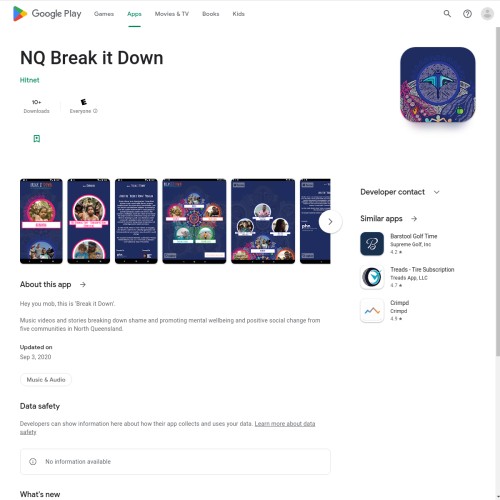This screenshot has height=500, width=500.
Task: Open the Treads Tire Subscription app icon
Action: (372, 277)
